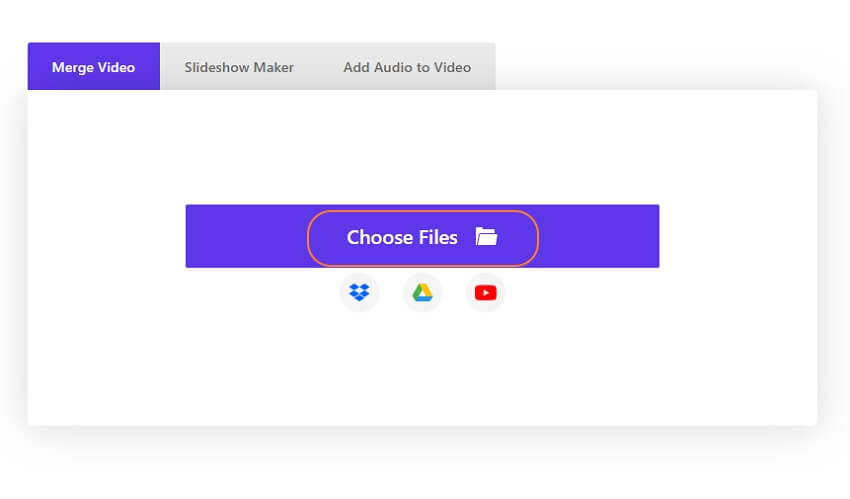Click the white folder icon beside Choose Files
The image size is (850, 499).
(x=486, y=237)
